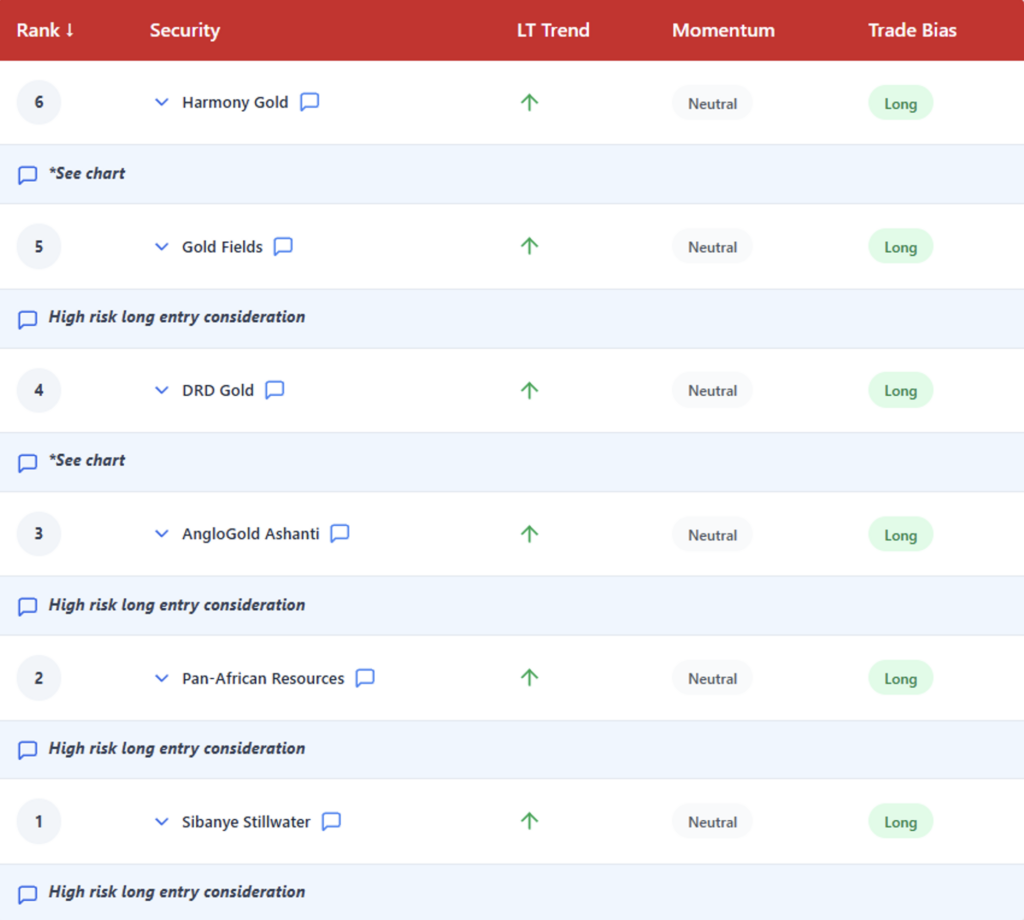Click the Momentum column header
The width and height of the screenshot is (1024, 920).
(723, 30)
